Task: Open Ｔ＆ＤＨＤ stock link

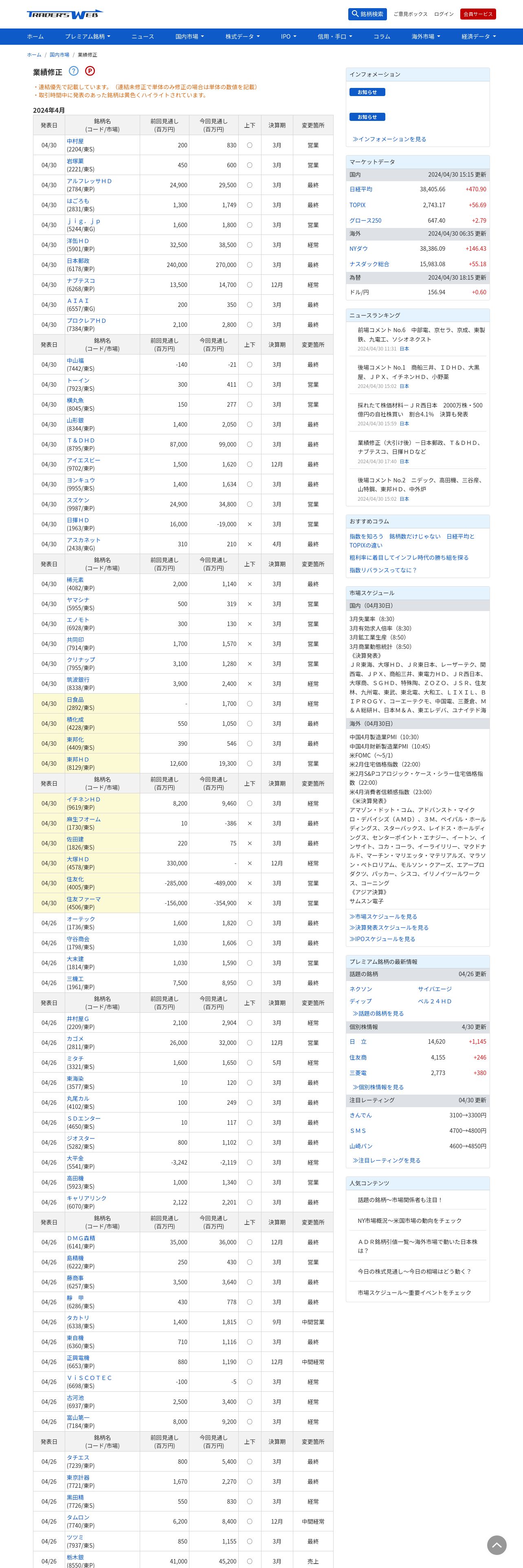Action: click(x=81, y=441)
